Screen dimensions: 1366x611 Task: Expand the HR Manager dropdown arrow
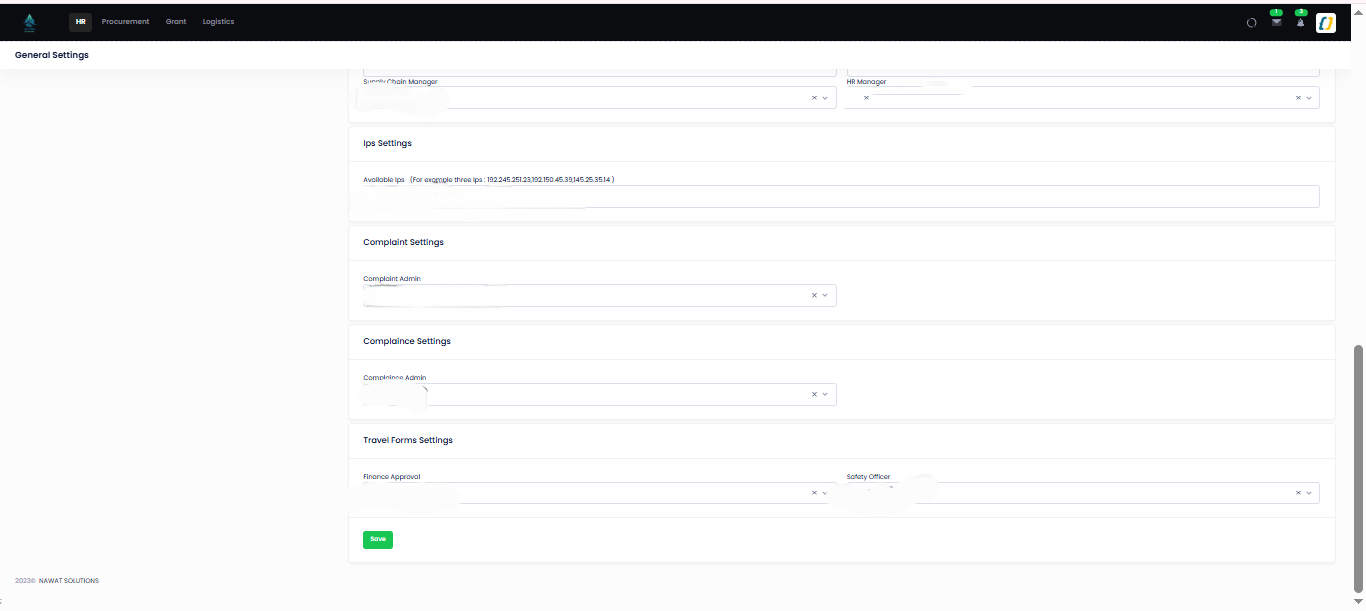pos(1309,98)
